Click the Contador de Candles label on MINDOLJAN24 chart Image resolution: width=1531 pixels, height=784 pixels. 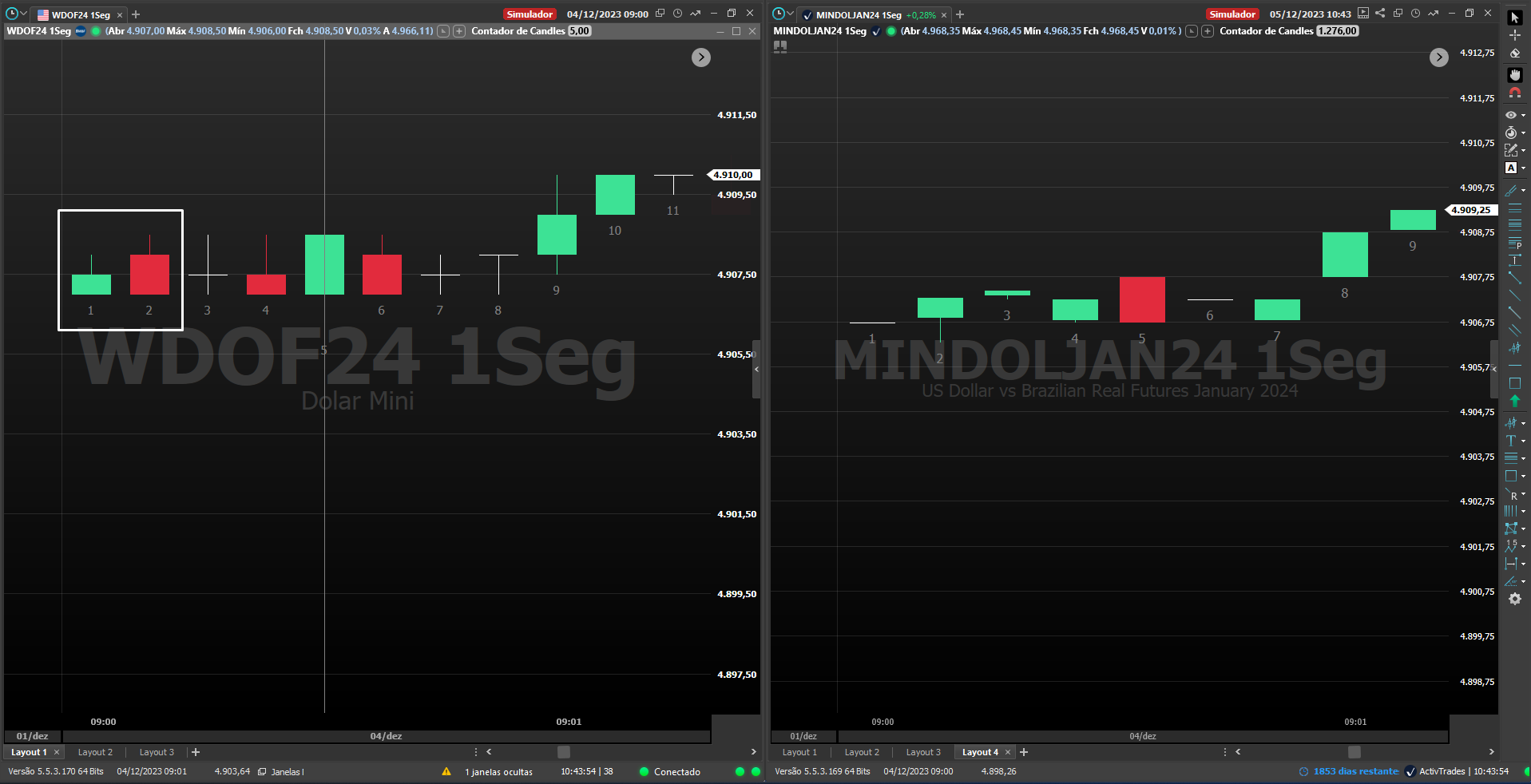[x=1266, y=31]
